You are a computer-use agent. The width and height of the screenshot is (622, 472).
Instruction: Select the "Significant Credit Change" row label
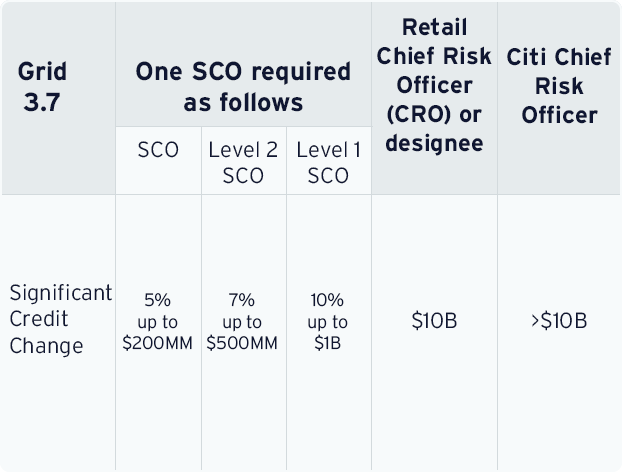[58, 320]
